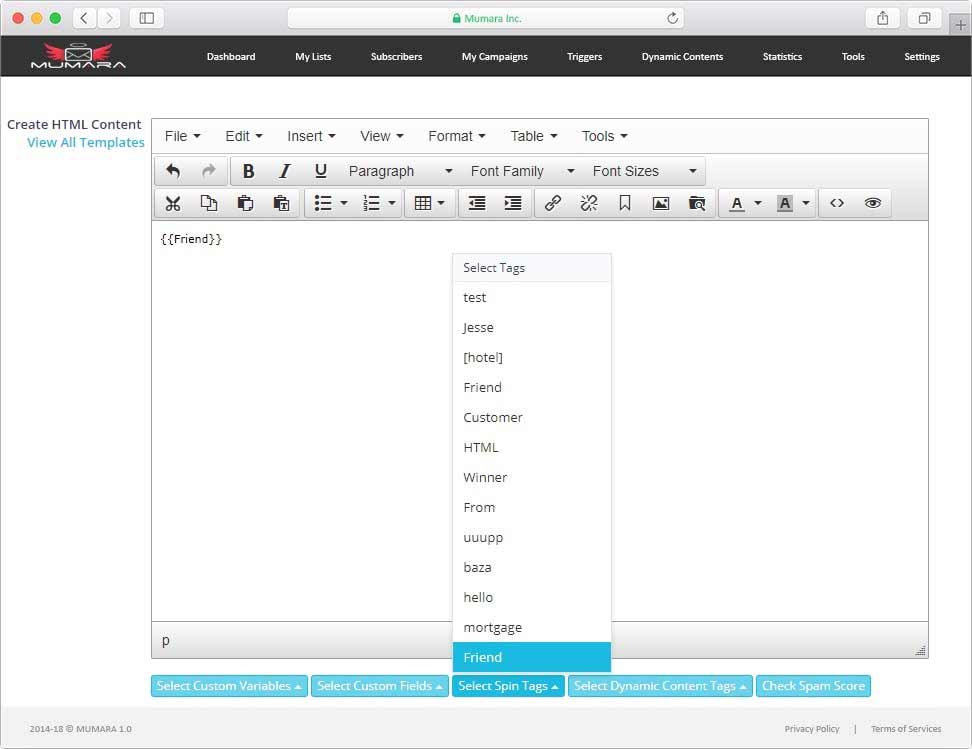This screenshot has width=972, height=749.
Task: Click the Paste clipboard icon
Action: [x=245, y=203]
